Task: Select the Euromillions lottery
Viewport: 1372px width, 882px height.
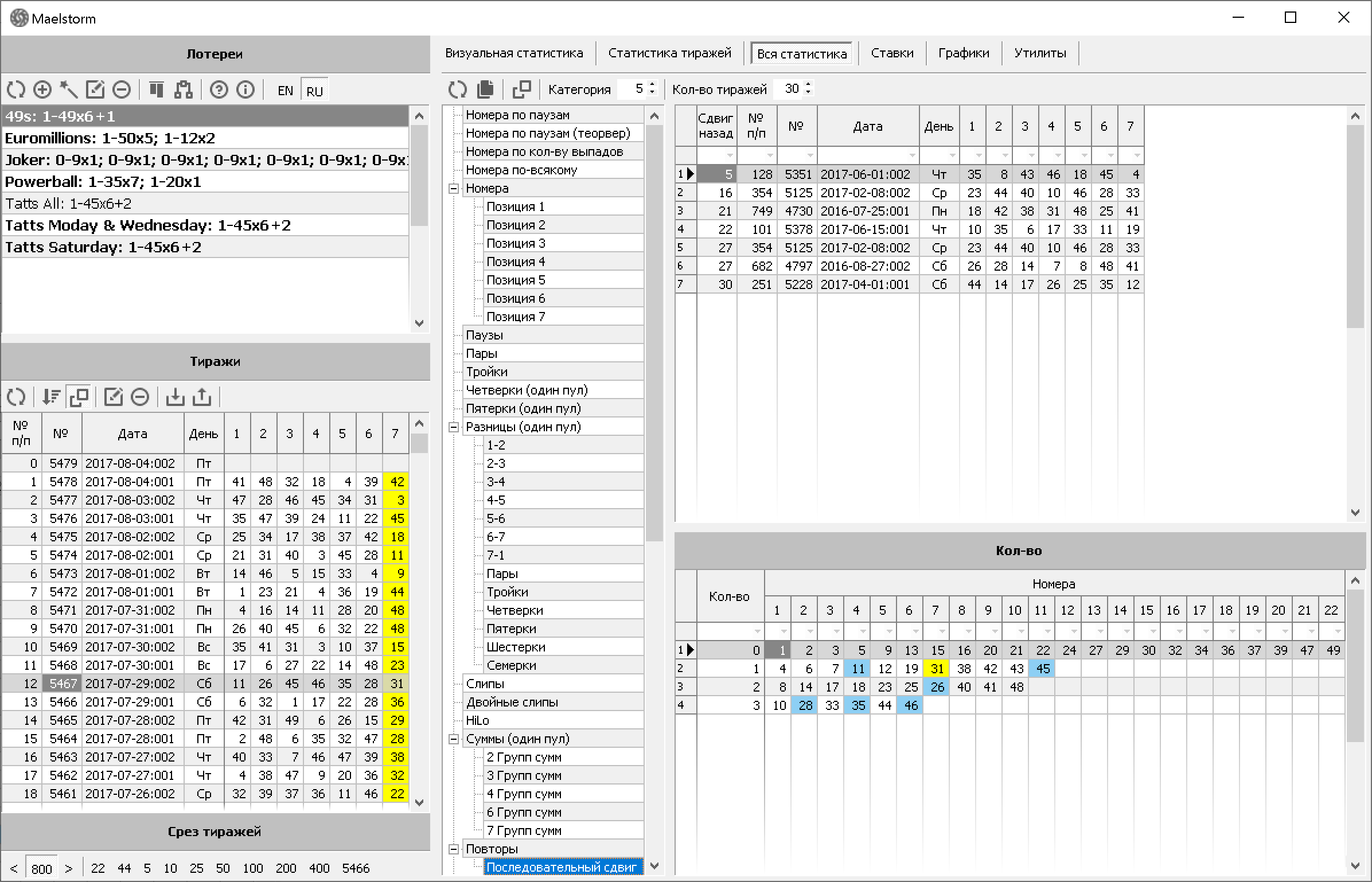Action: [x=205, y=138]
